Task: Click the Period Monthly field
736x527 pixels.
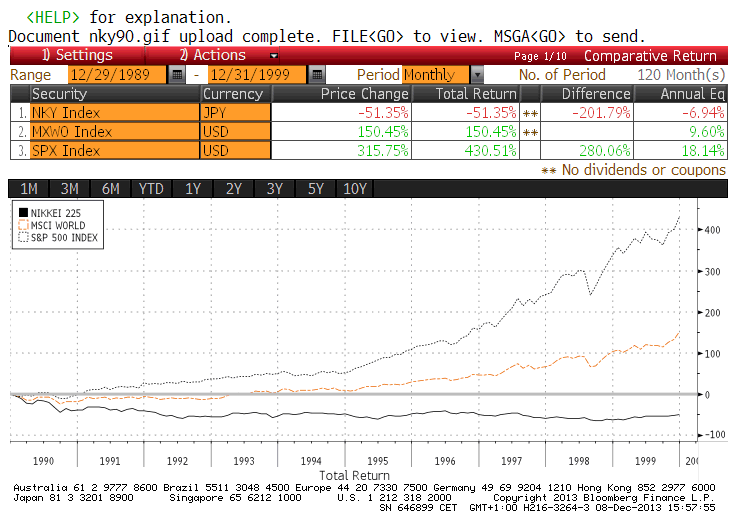Action: tap(435, 75)
